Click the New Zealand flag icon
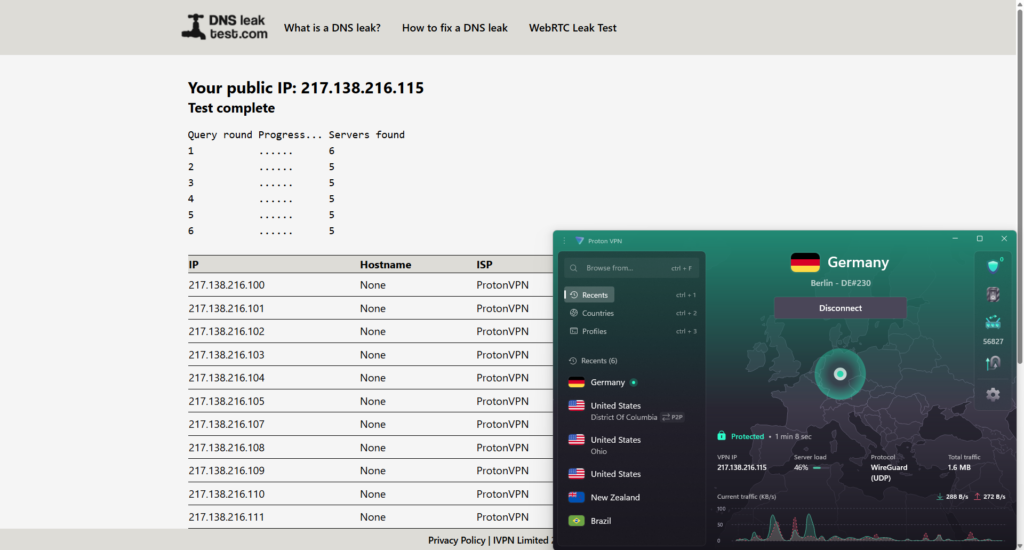 (576, 497)
